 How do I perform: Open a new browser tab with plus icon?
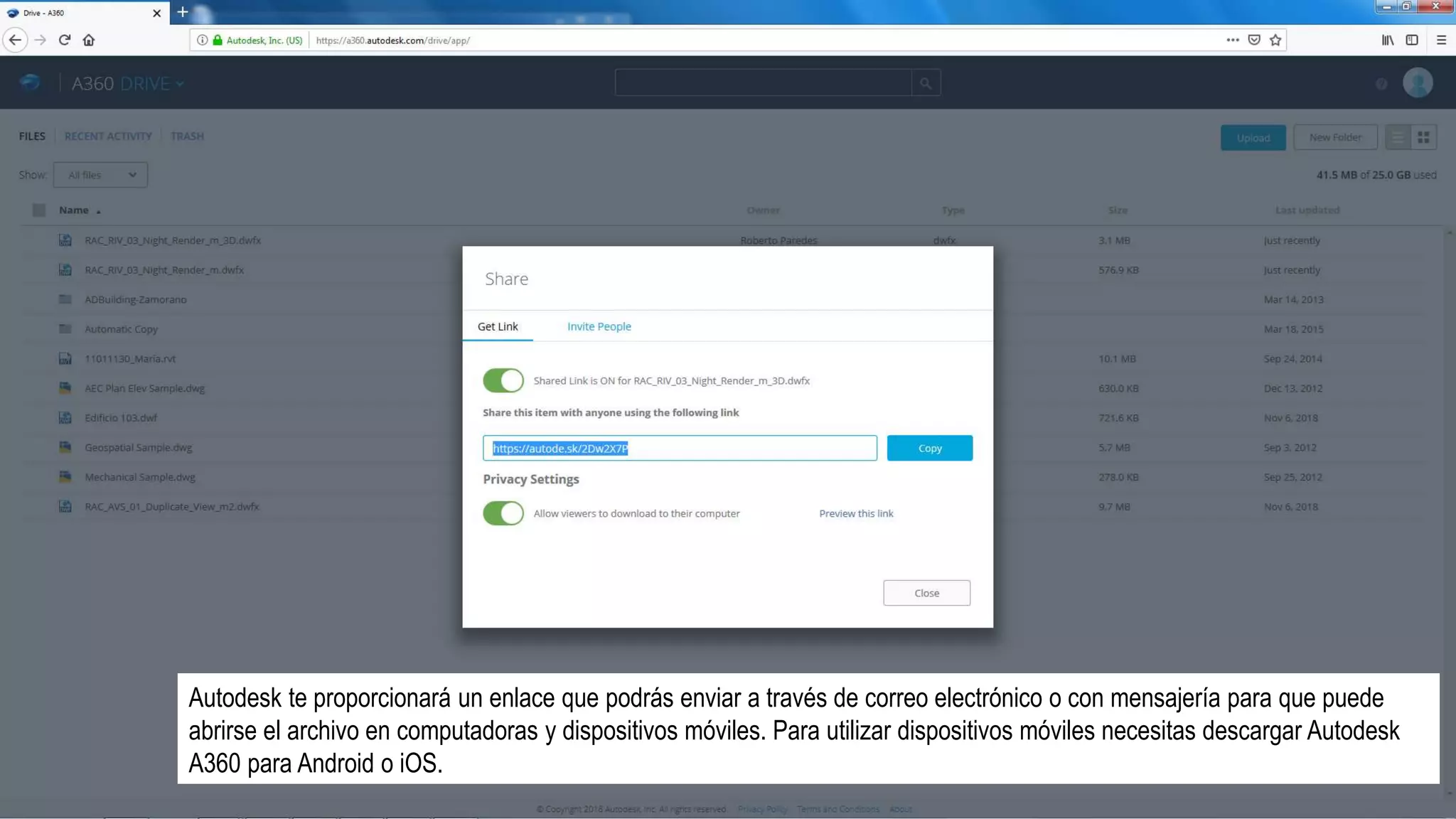(x=183, y=12)
